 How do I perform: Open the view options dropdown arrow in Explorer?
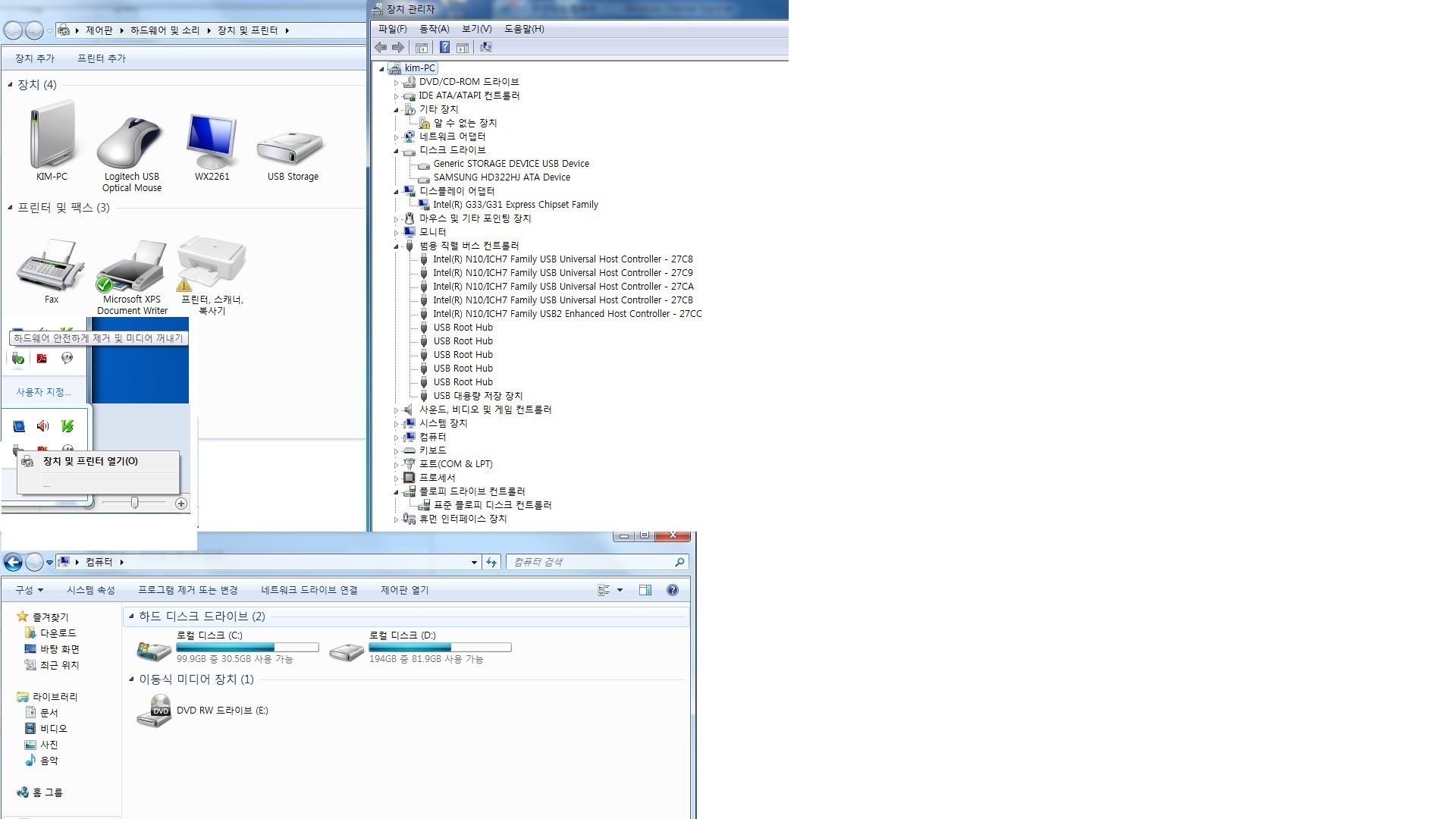click(x=620, y=590)
